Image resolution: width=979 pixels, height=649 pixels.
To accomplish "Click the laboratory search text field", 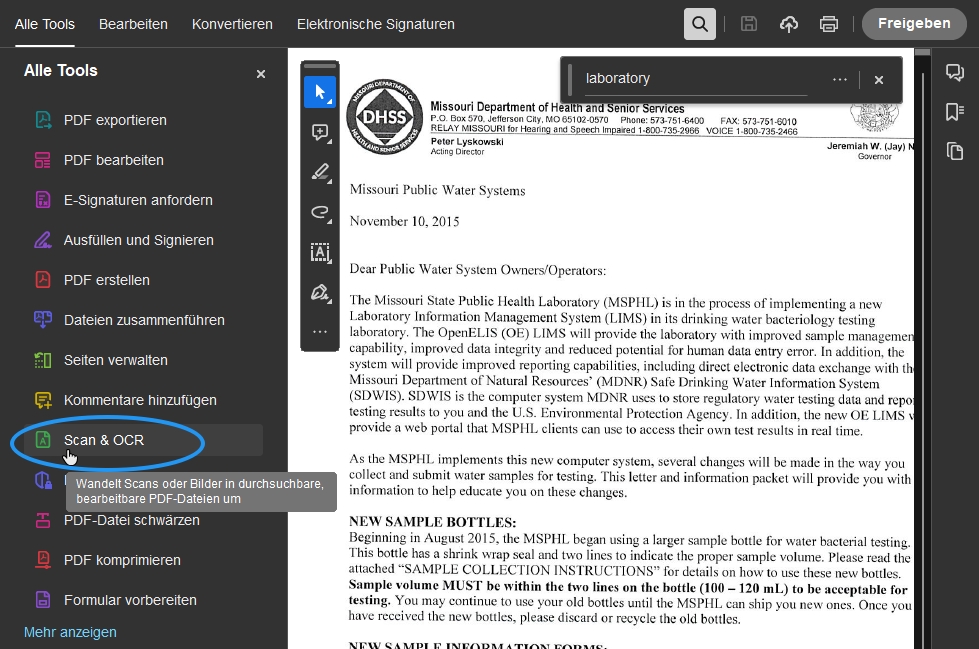I will click(700, 78).
